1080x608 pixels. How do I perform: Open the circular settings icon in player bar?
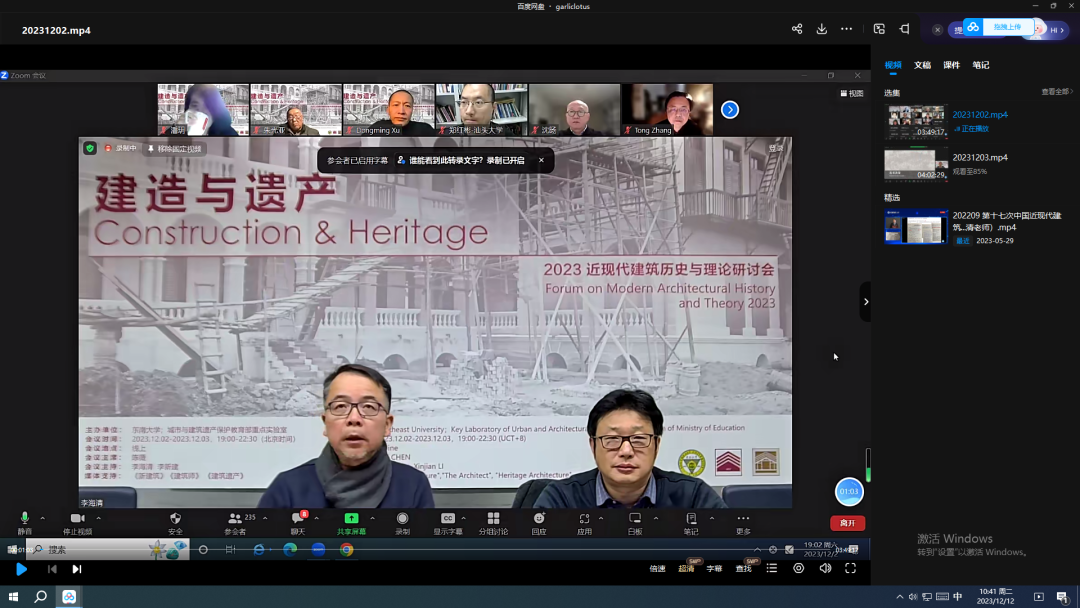(798, 568)
